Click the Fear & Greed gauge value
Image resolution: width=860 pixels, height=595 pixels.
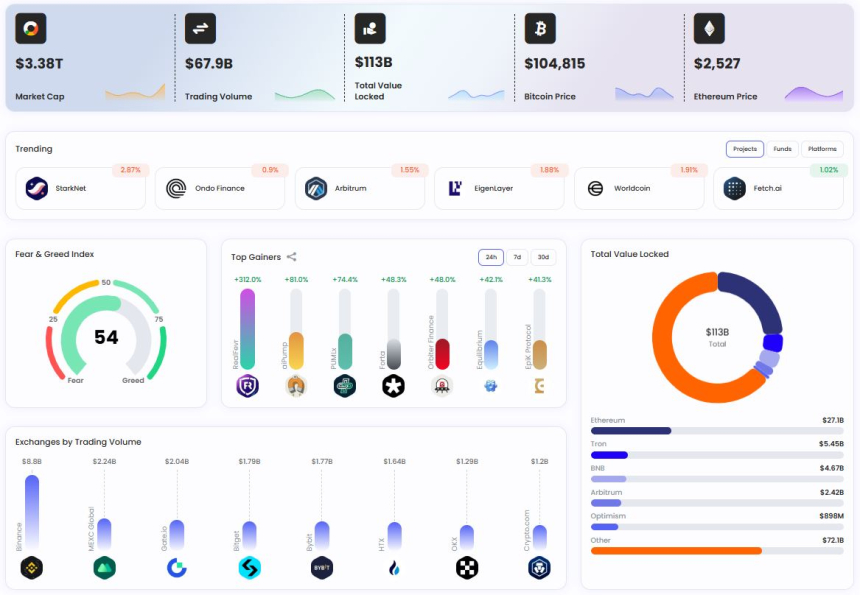coord(106,337)
